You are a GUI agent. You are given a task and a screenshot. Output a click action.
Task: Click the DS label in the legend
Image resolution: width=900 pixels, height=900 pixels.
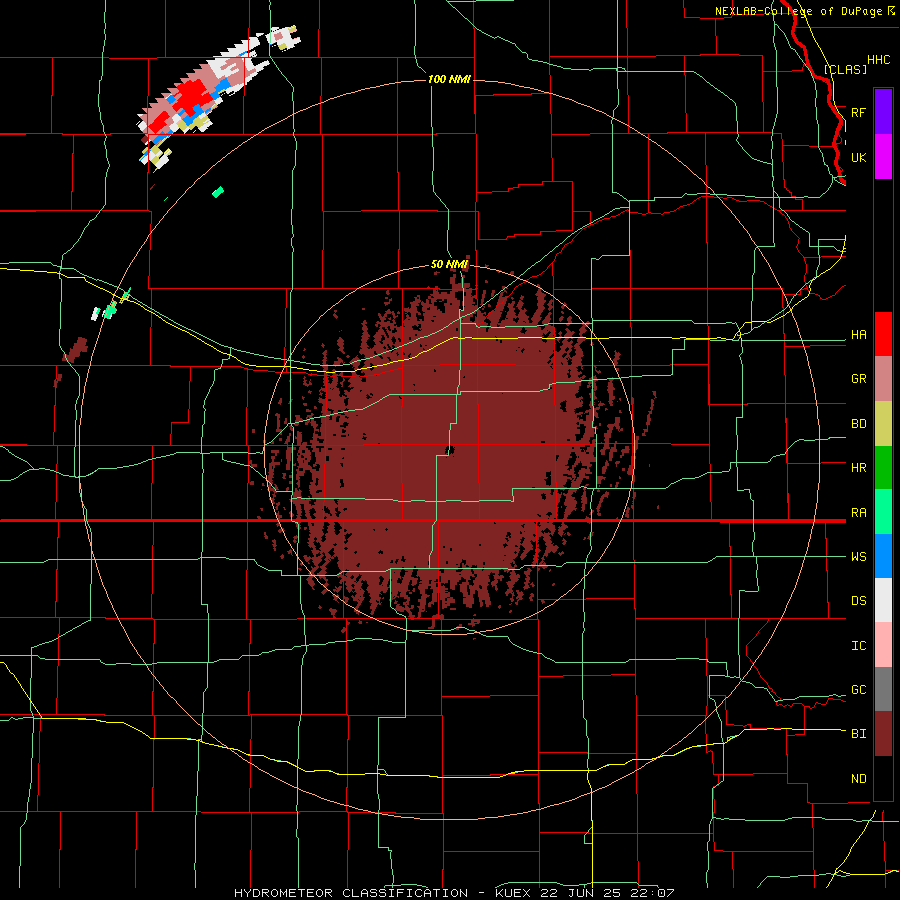click(858, 601)
